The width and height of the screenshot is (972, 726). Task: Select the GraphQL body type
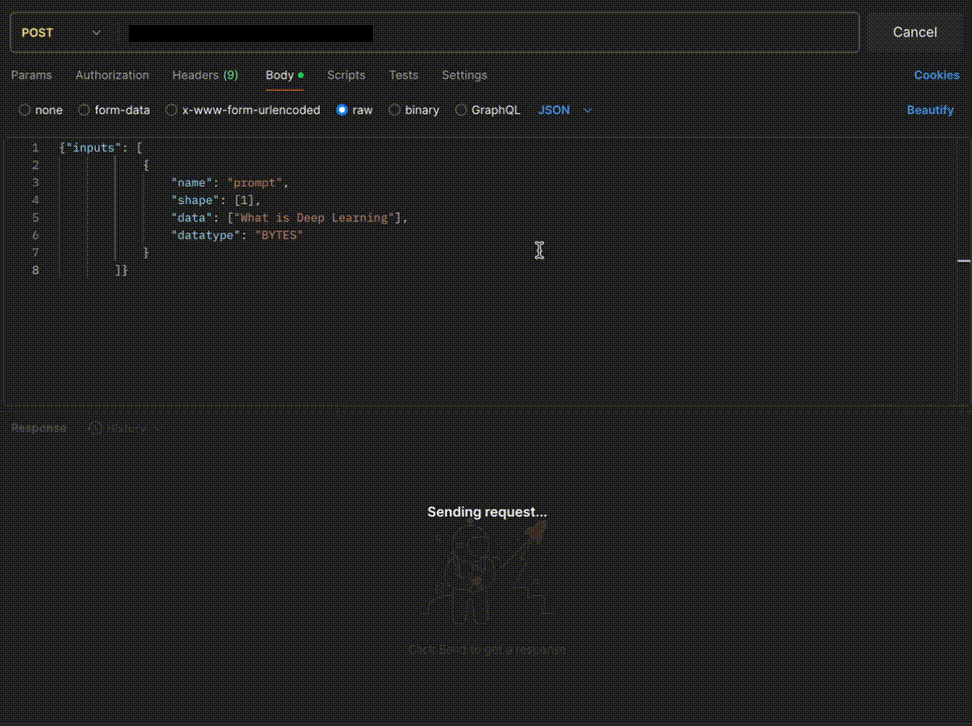(488, 110)
